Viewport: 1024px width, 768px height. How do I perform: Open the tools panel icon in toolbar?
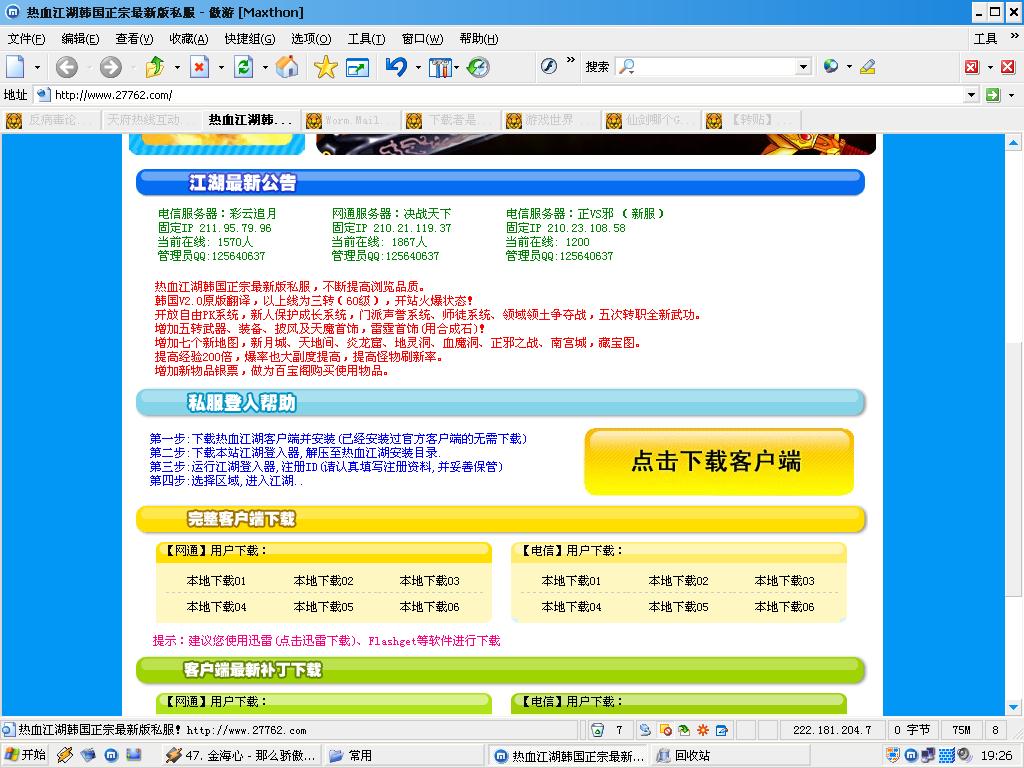coord(440,67)
